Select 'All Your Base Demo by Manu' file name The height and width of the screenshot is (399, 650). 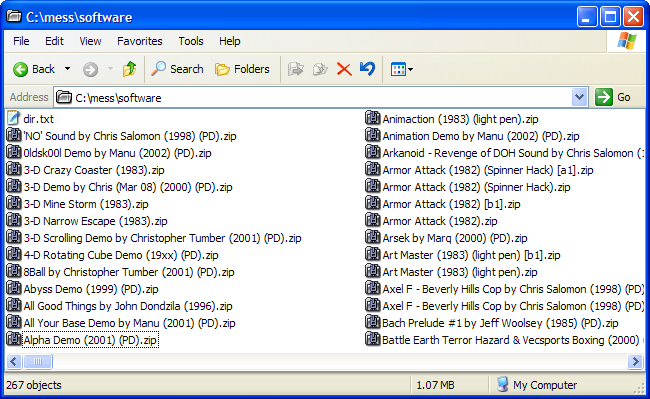pos(129,323)
